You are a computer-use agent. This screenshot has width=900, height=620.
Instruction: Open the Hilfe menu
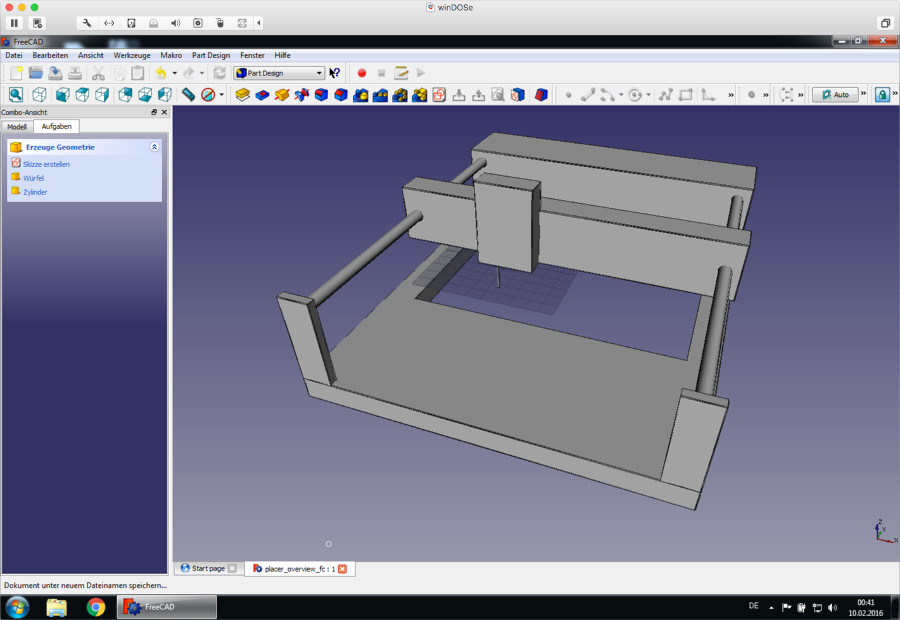tap(282, 55)
